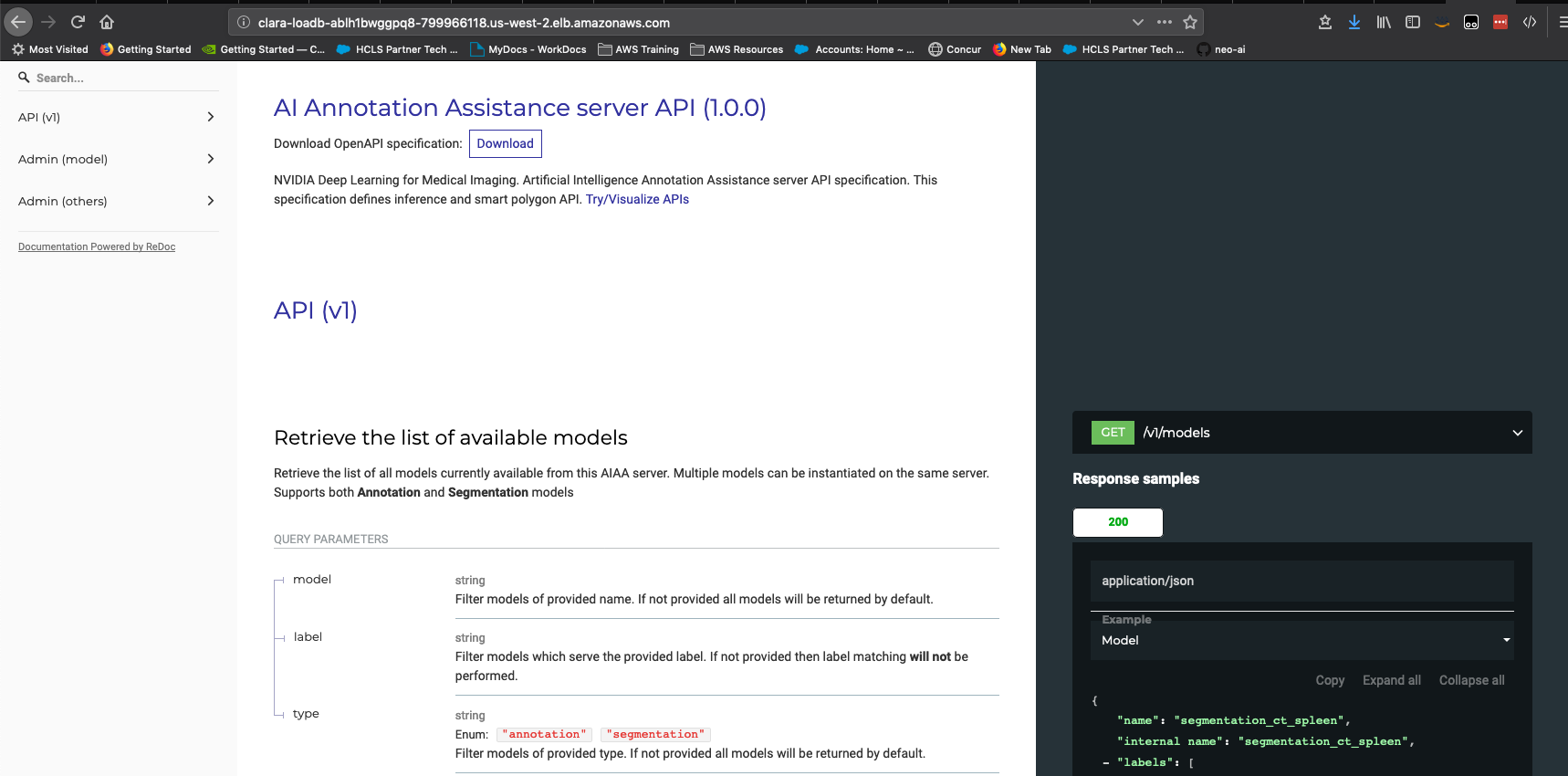Image resolution: width=1568 pixels, height=776 pixels.
Task: Open the developer code brackets icon
Action: click(x=1530, y=22)
